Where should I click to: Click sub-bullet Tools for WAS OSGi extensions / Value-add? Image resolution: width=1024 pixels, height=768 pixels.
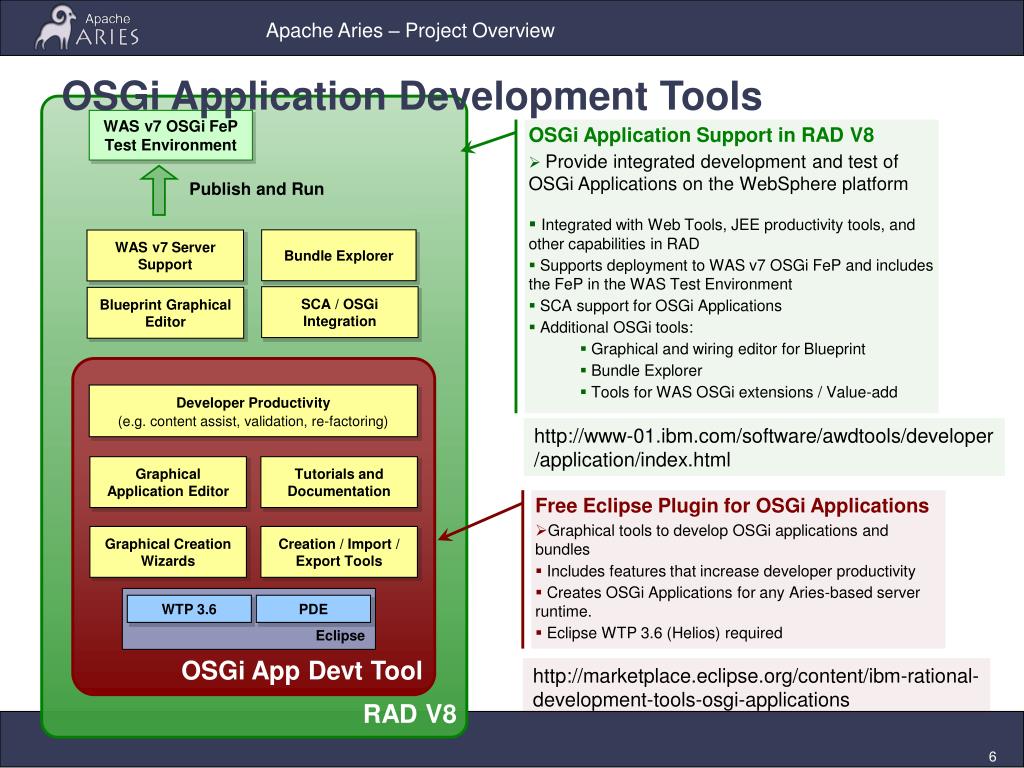(x=739, y=392)
